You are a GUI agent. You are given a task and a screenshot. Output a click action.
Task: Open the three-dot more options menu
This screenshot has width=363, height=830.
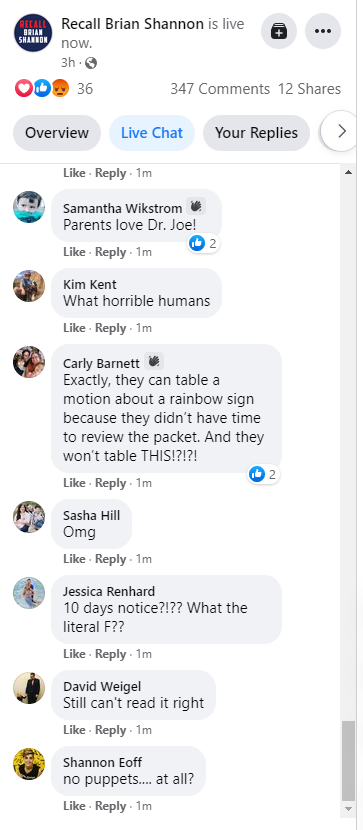[323, 31]
